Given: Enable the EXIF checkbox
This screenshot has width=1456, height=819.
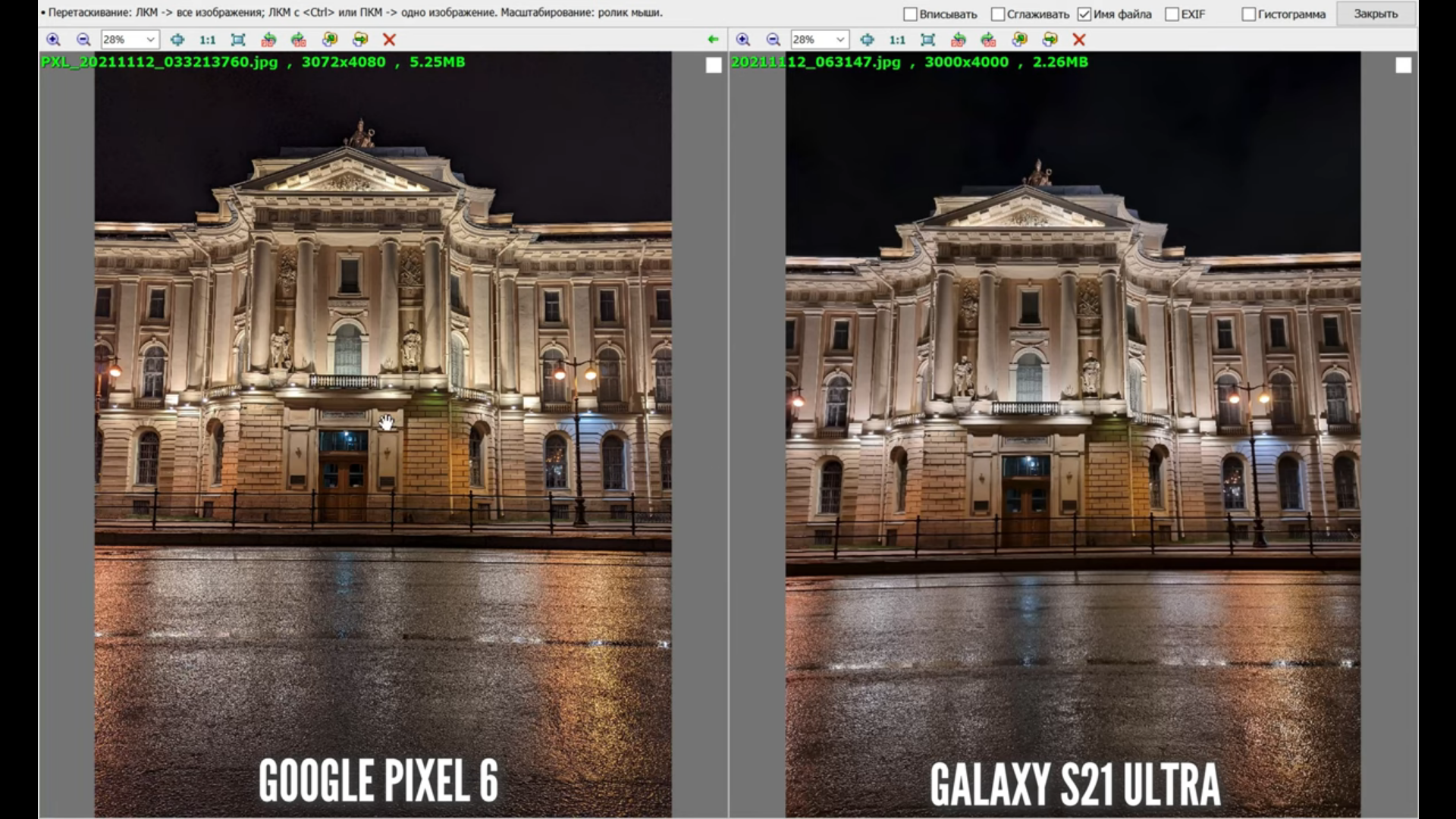Looking at the screenshot, I should 1172,14.
